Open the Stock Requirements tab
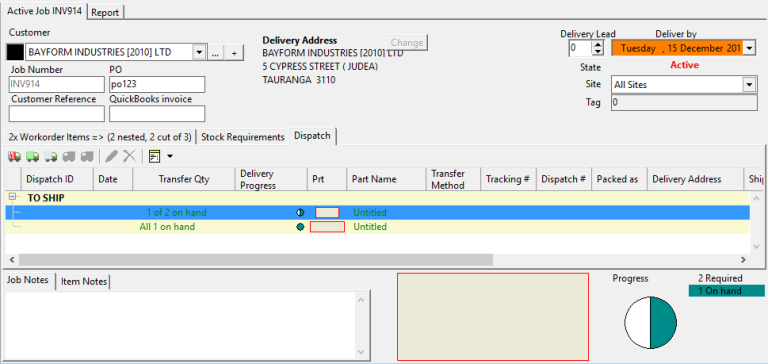The image size is (768, 364). pos(243,137)
